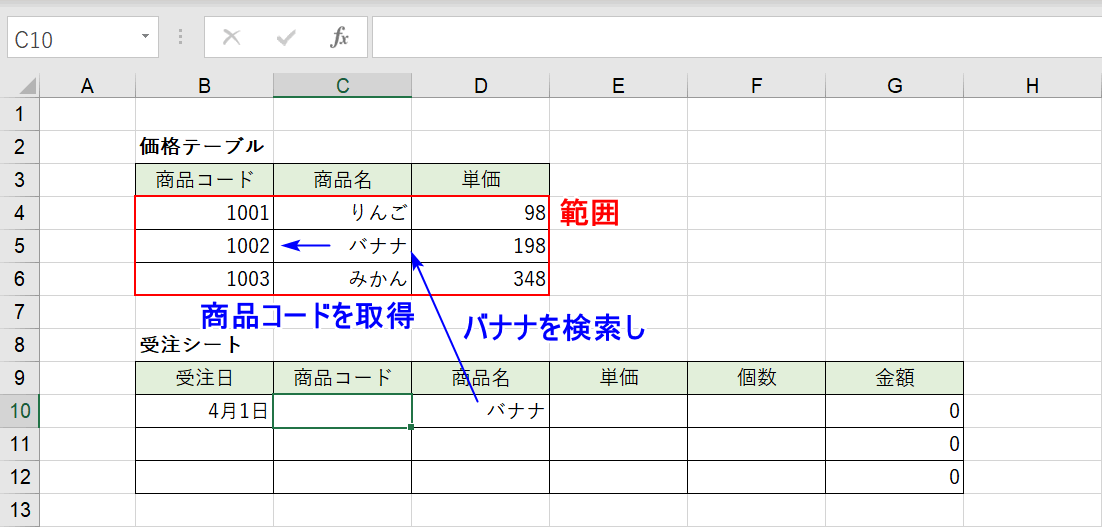Select column H header
Viewport: 1102px width, 527px height.
point(1032,86)
